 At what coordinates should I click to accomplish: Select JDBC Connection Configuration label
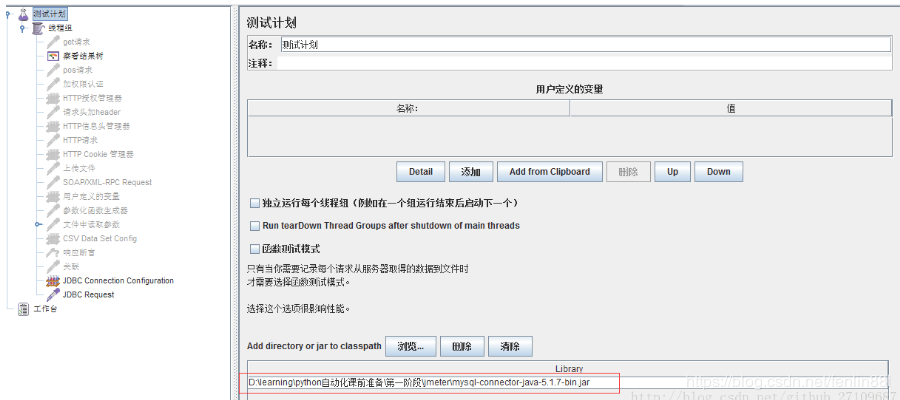click(118, 281)
